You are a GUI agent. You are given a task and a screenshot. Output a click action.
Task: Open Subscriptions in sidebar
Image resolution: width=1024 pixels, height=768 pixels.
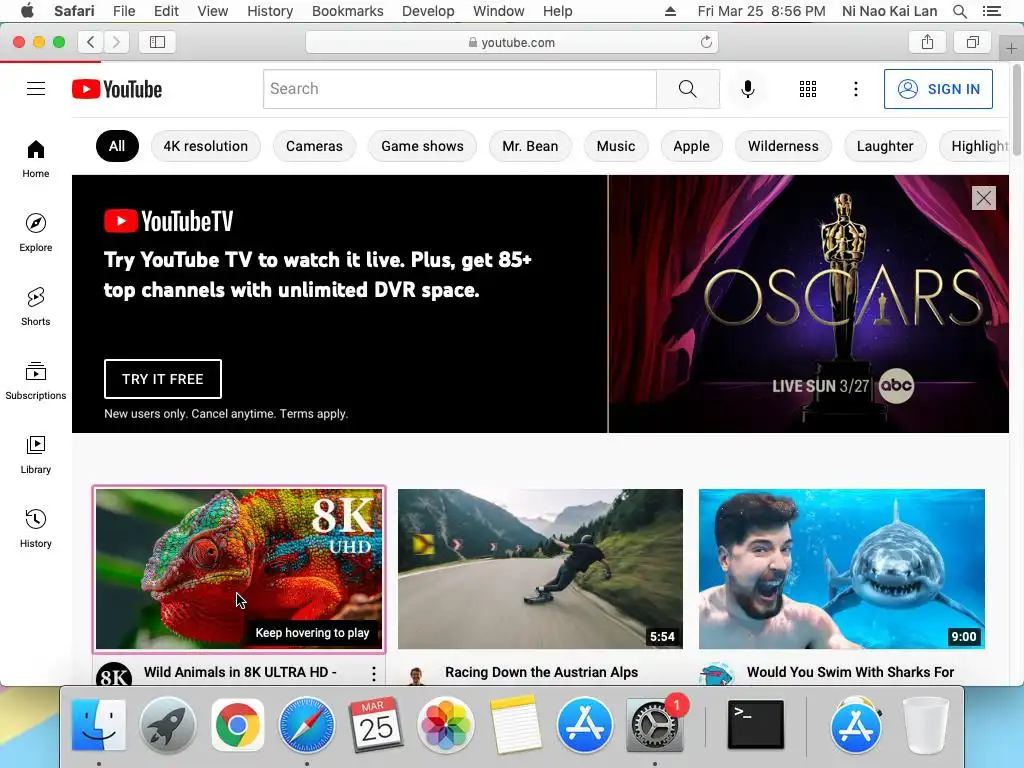(x=36, y=380)
